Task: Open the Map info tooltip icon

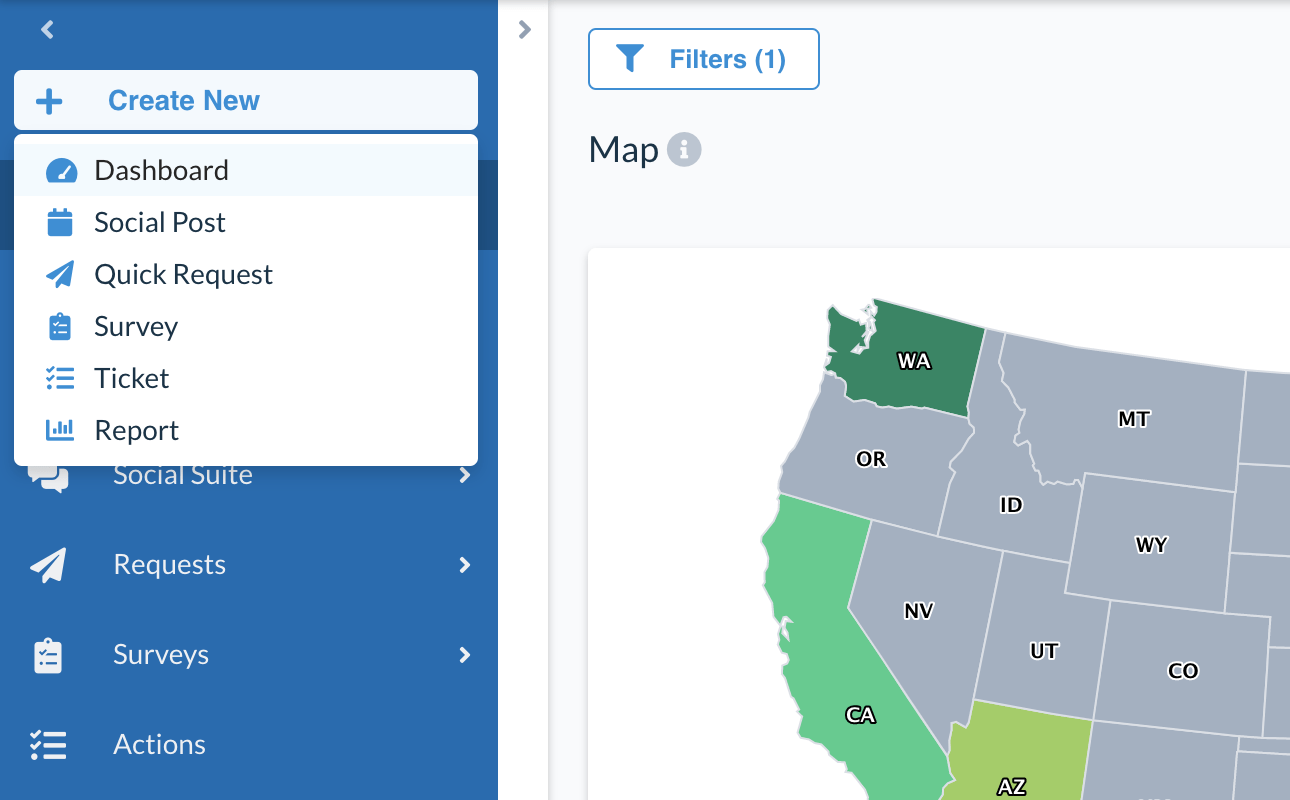Action: [x=686, y=149]
